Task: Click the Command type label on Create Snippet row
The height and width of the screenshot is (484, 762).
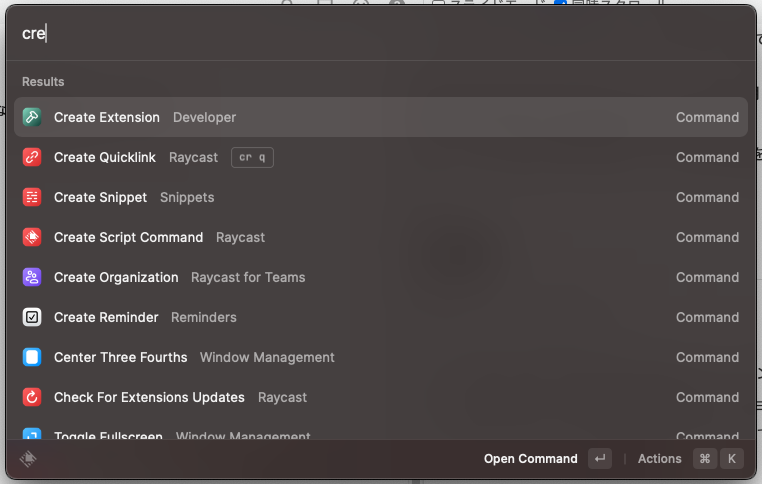Action: (x=707, y=197)
